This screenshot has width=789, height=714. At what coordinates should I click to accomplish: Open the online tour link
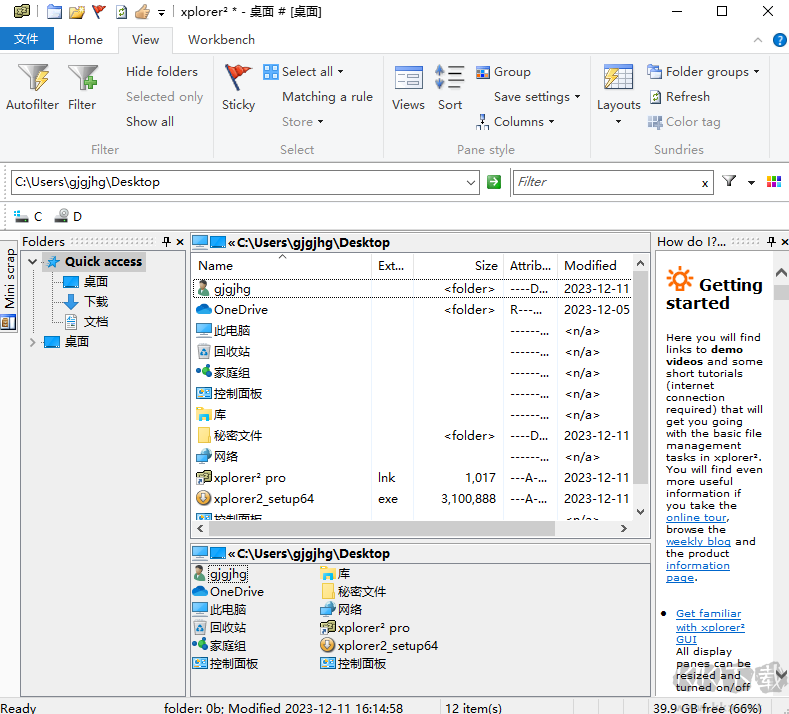coord(695,518)
